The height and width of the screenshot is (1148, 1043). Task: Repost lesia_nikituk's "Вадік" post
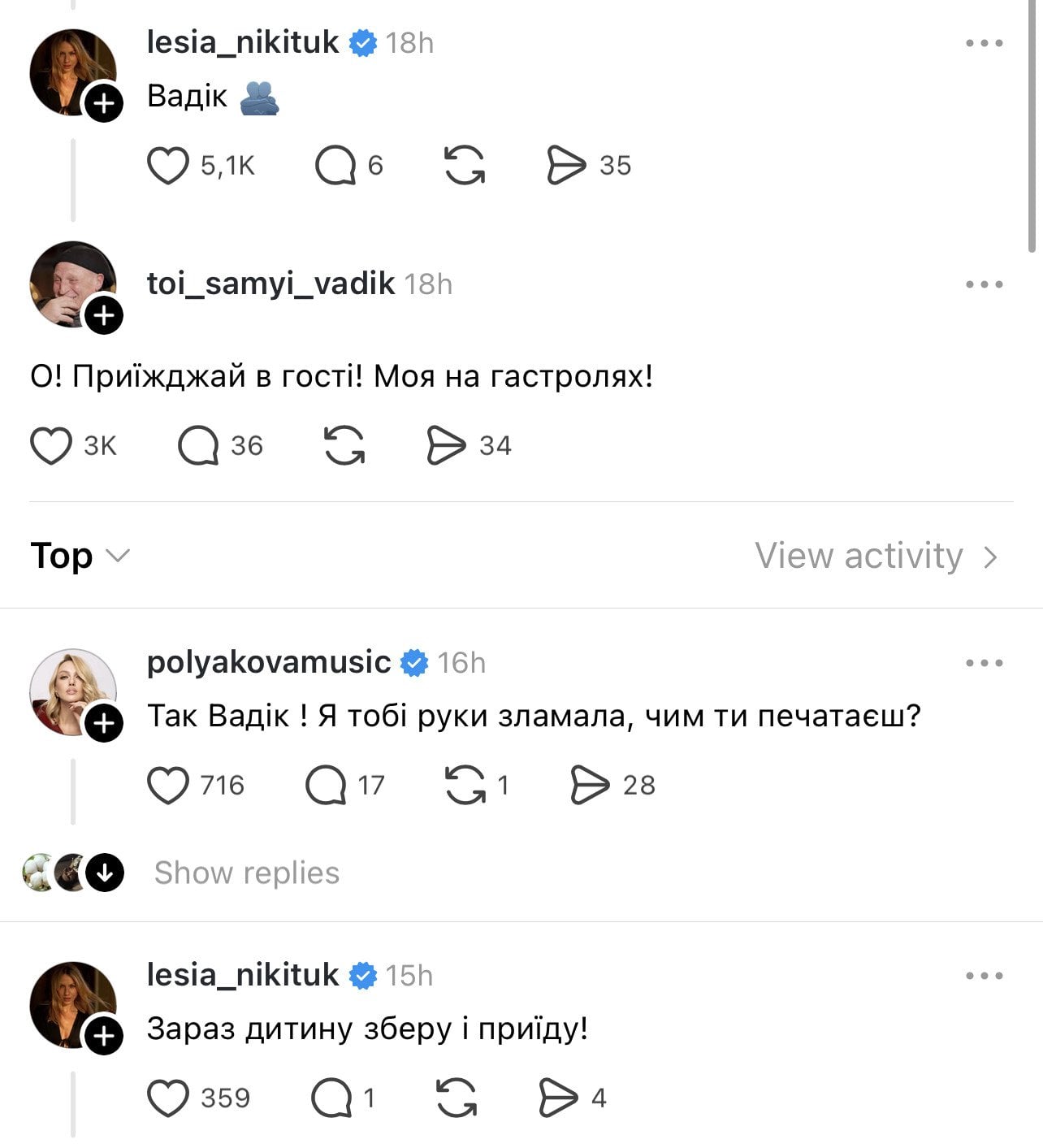click(465, 166)
